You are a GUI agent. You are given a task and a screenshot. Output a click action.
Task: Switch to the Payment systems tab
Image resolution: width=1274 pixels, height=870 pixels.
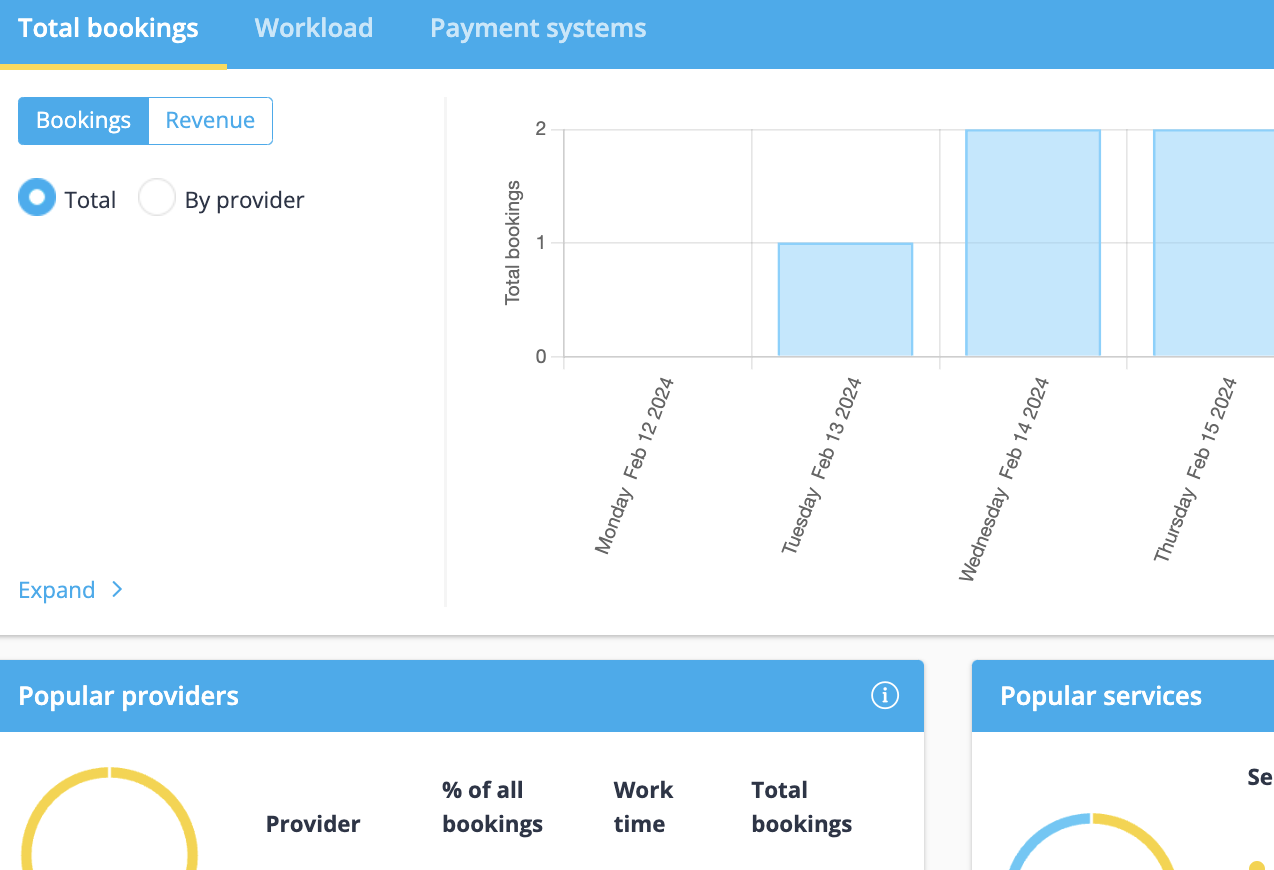pos(538,28)
